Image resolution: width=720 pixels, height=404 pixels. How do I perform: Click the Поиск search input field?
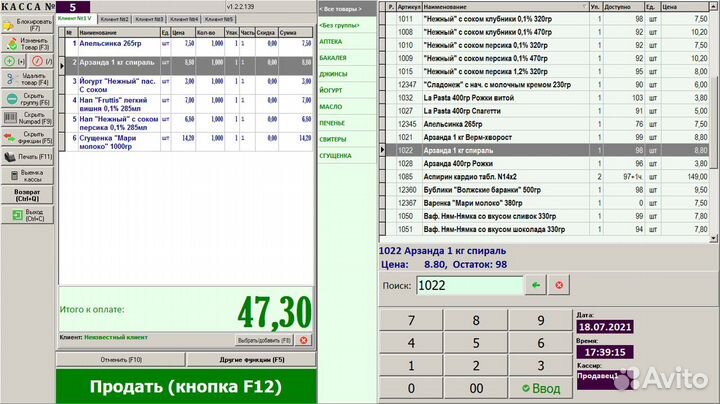469,286
